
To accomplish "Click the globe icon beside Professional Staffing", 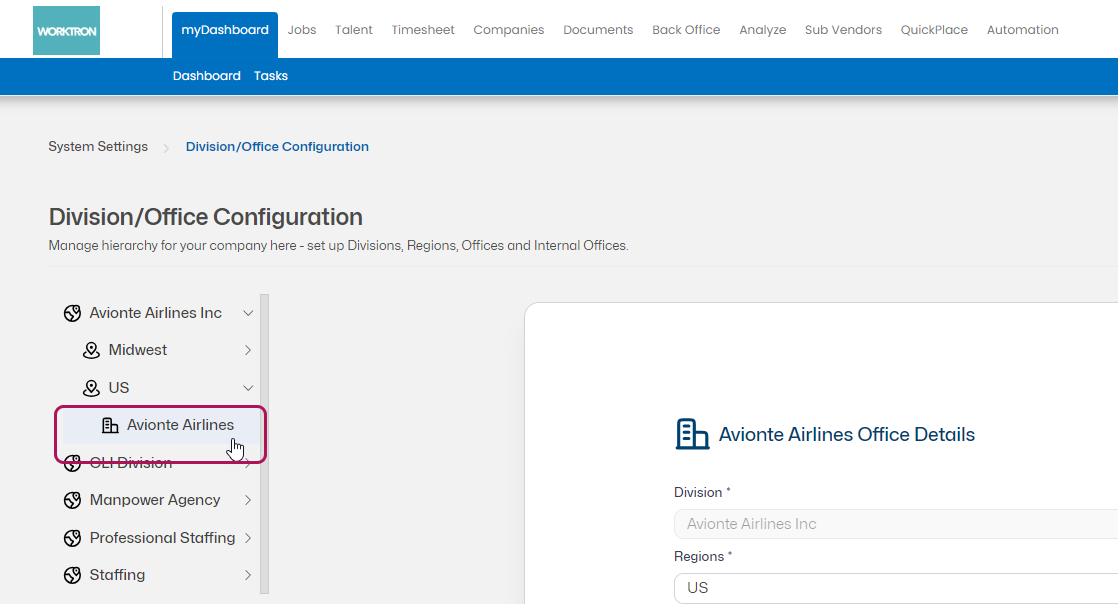I will tap(72, 538).
